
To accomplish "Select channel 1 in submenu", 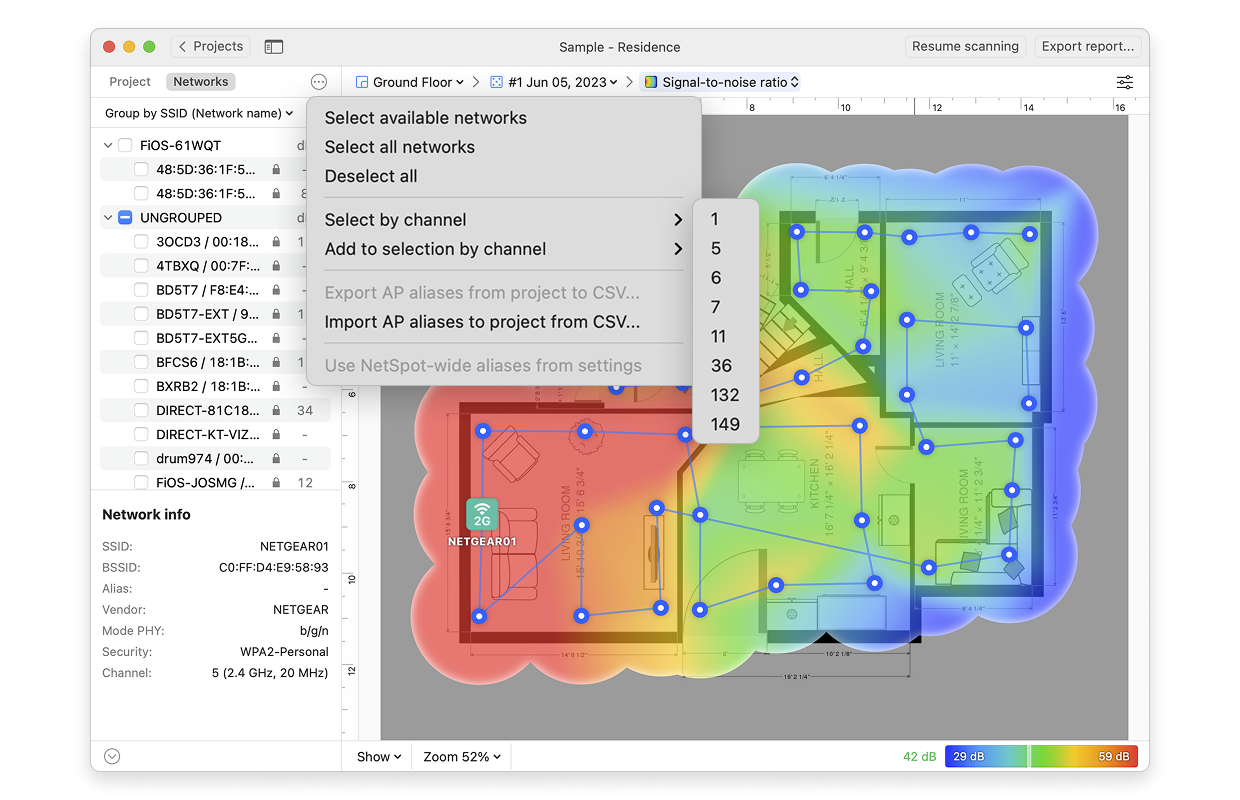I will point(726,219).
